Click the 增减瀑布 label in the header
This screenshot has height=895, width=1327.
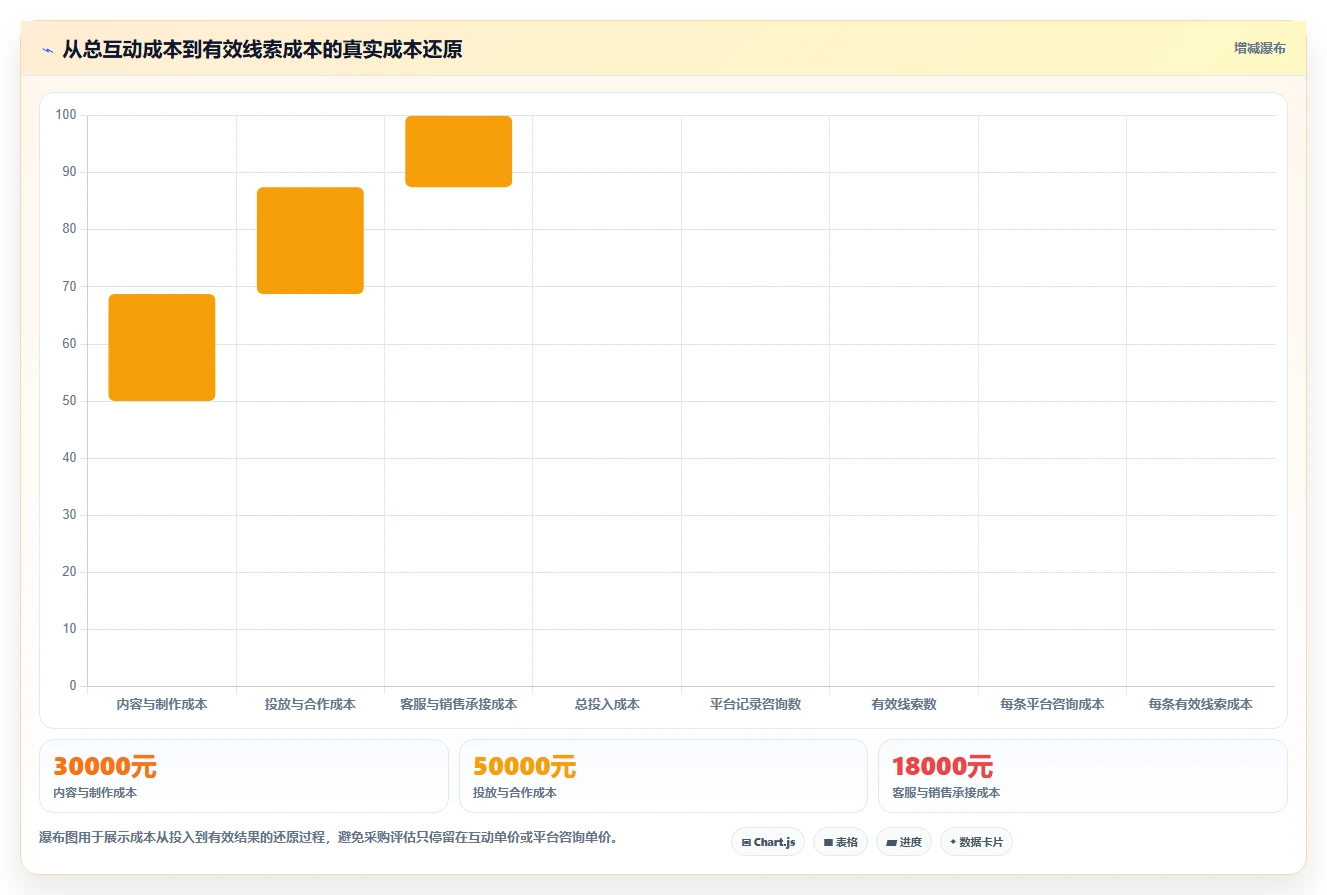(1259, 48)
